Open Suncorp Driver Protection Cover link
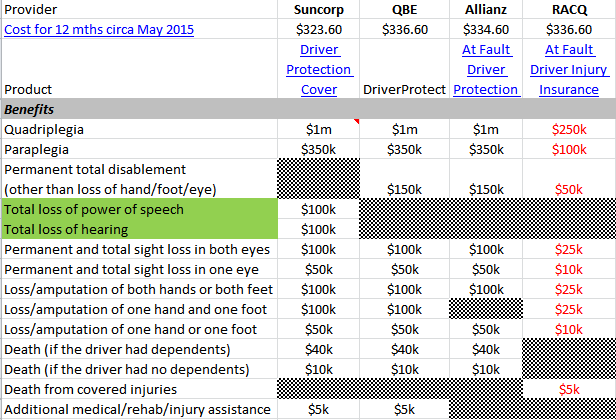Viewport: 616px width, 420px height. [319, 70]
